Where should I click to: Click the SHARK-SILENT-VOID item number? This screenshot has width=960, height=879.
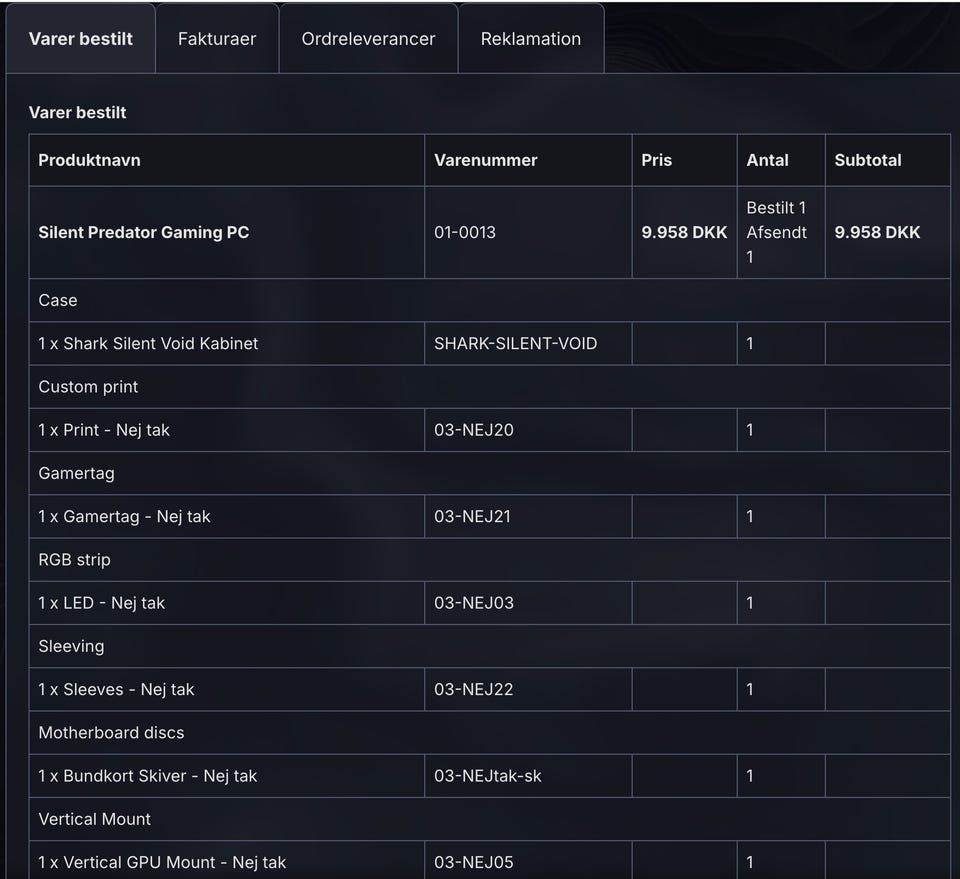515,343
